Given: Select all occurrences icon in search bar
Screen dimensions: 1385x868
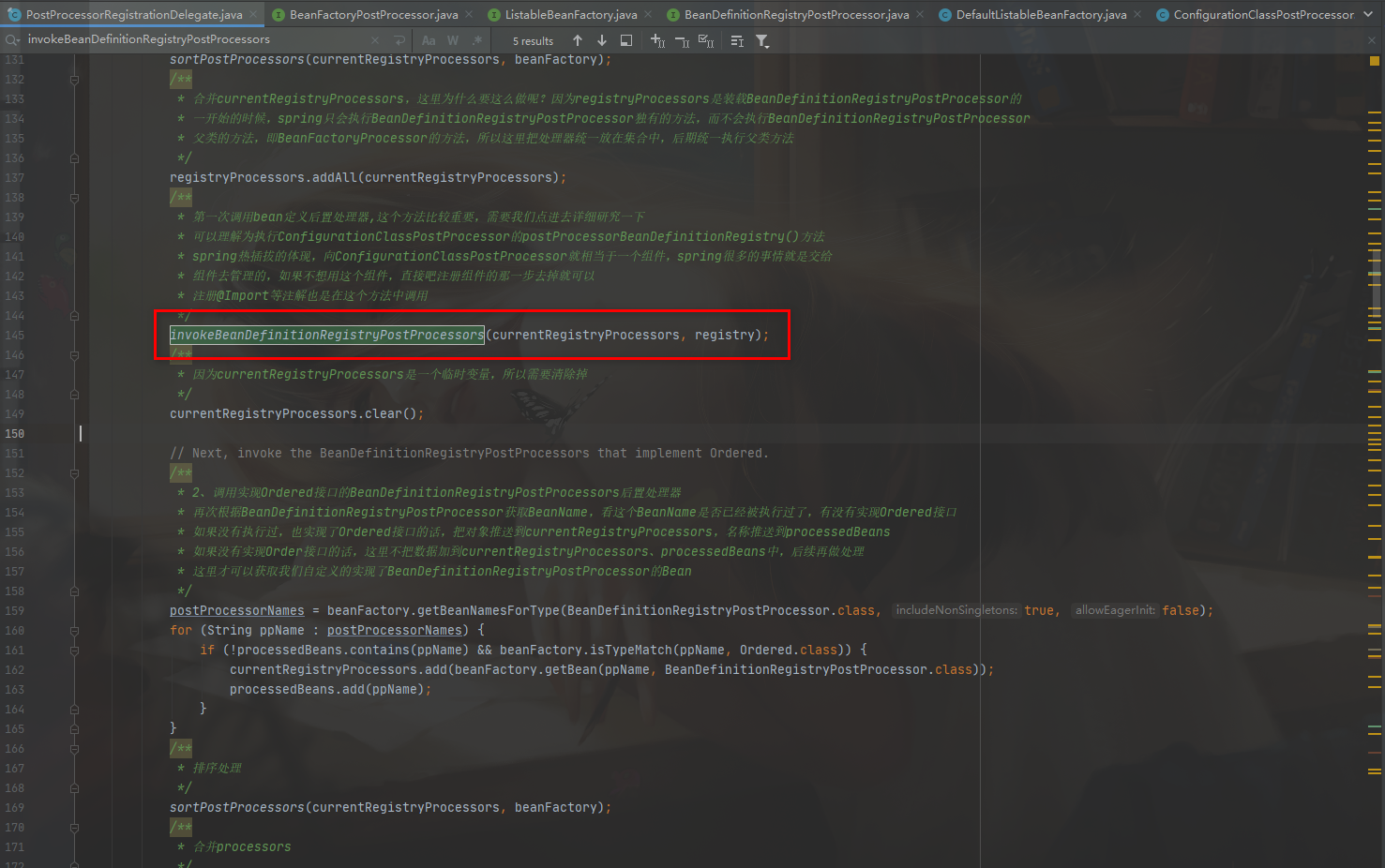Looking at the screenshot, I should point(706,40).
